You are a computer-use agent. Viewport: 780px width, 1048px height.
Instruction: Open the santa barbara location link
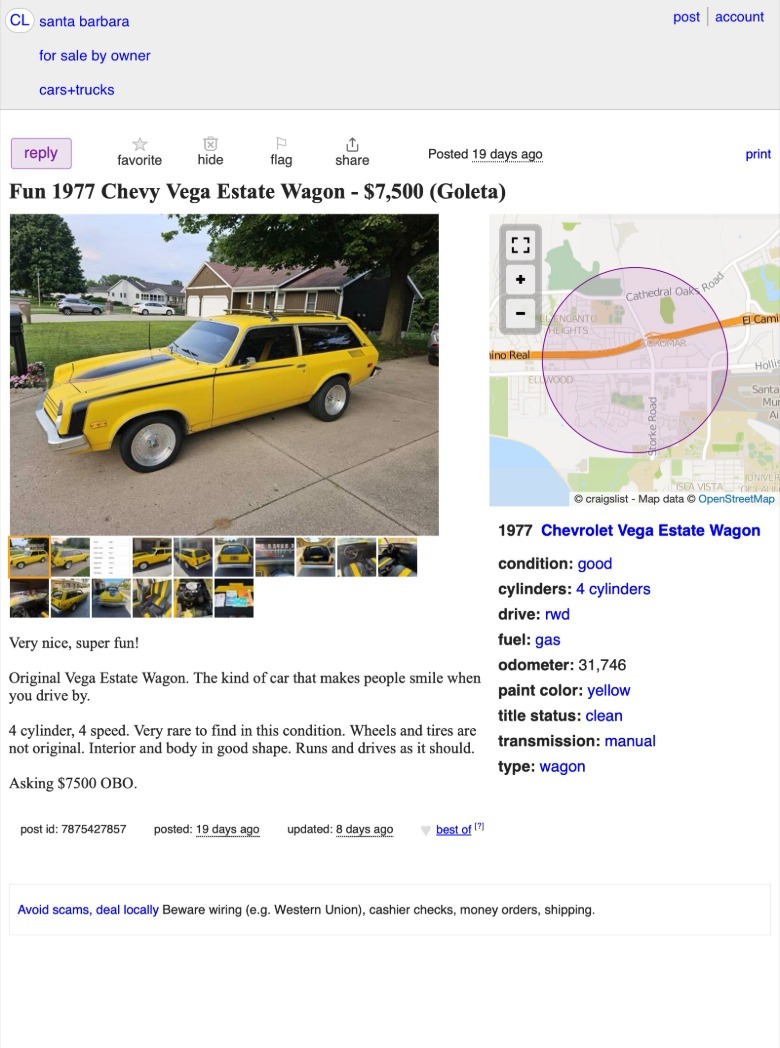tap(84, 21)
